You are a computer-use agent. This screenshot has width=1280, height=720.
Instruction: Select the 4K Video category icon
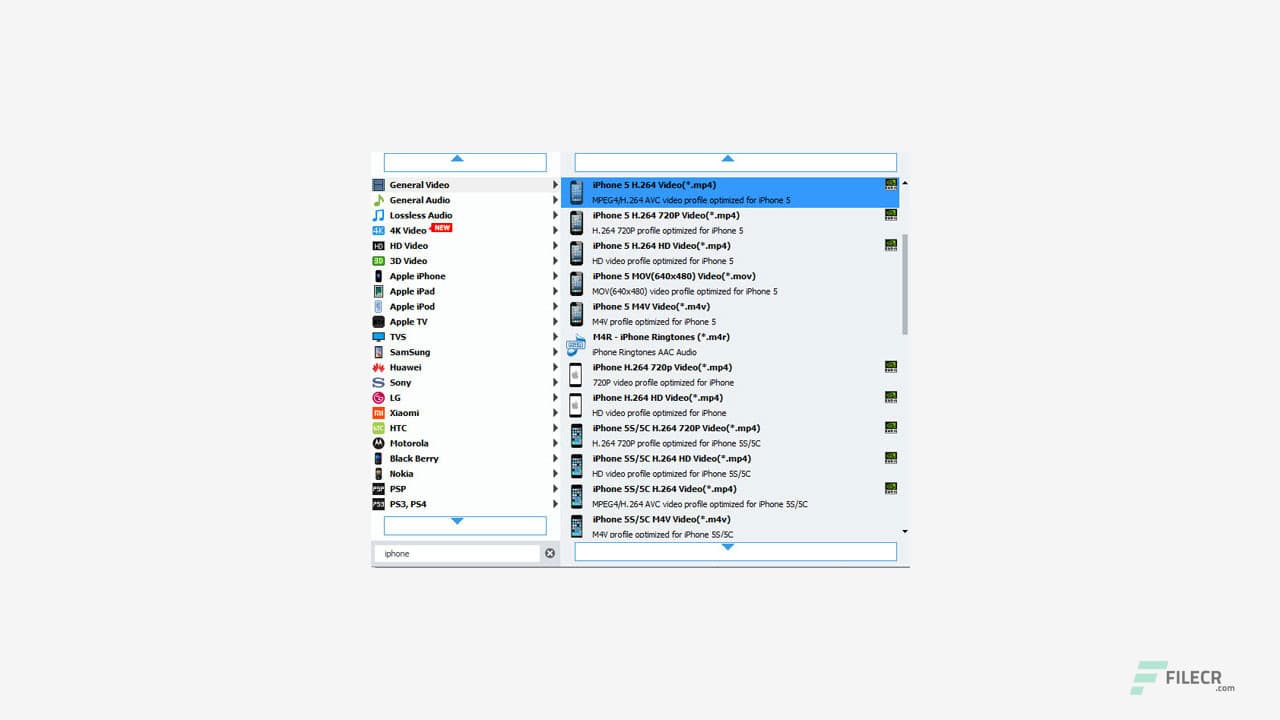[x=379, y=230]
